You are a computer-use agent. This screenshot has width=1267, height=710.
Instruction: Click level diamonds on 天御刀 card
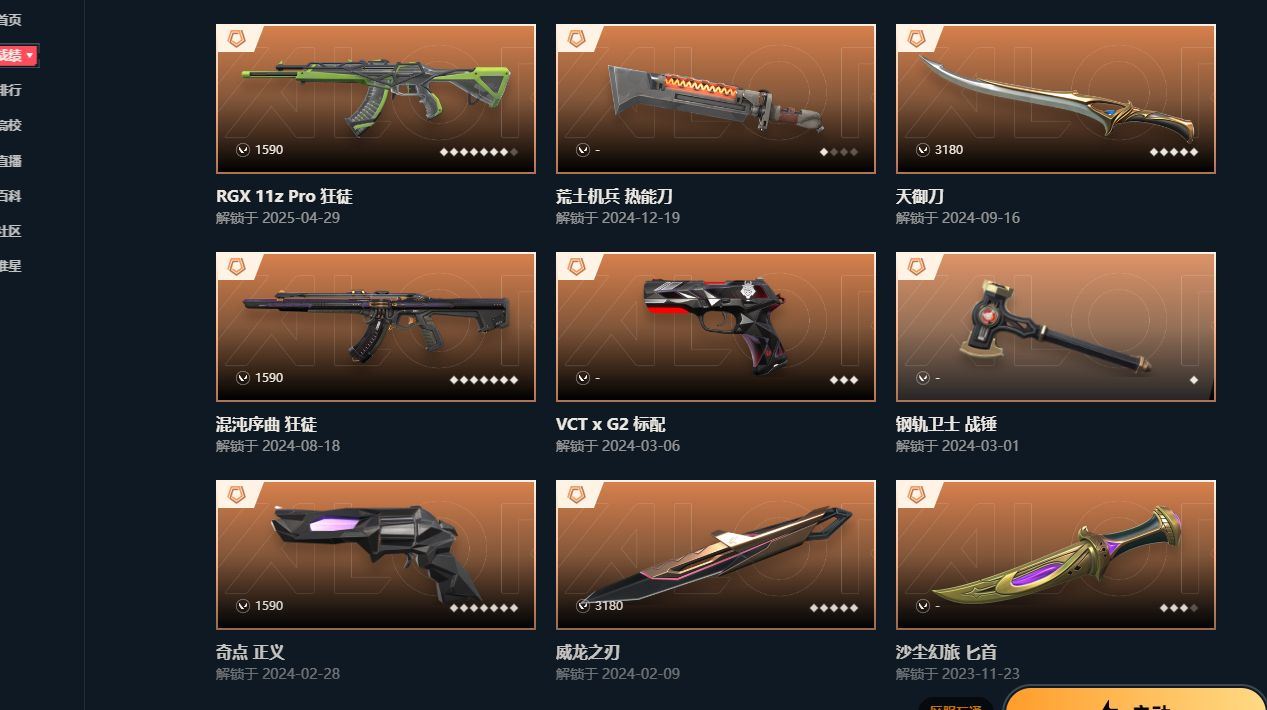(x=1174, y=152)
